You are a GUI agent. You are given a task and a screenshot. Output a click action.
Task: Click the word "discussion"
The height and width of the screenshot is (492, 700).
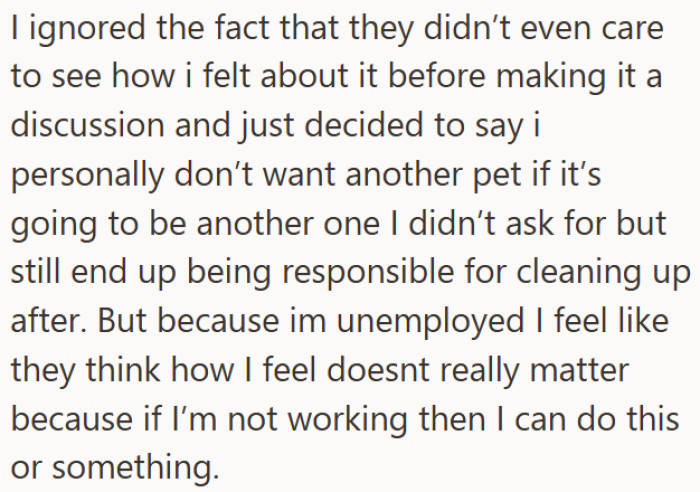click(x=88, y=125)
